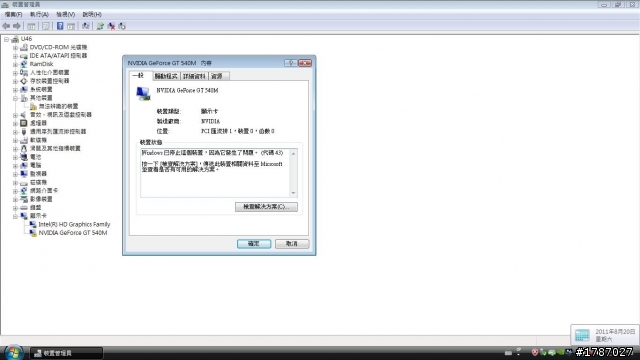Select NVIDIA GeForce GT 540M in the tree
This screenshot has width=640, height=360.
point(73,233)
